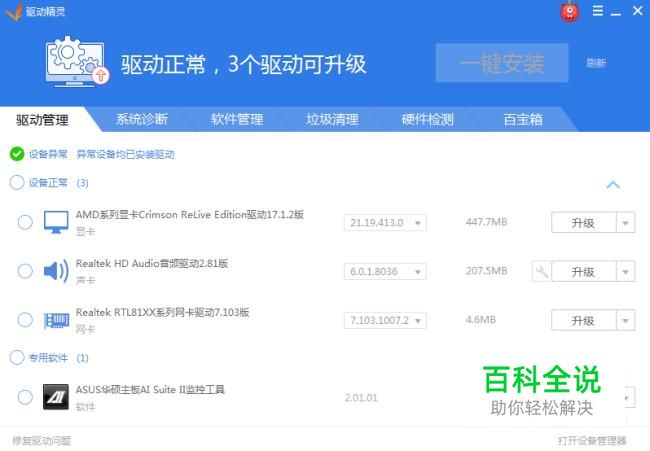Click the Realtek network card icon
650x451 pixels.
tap(56, 320)
